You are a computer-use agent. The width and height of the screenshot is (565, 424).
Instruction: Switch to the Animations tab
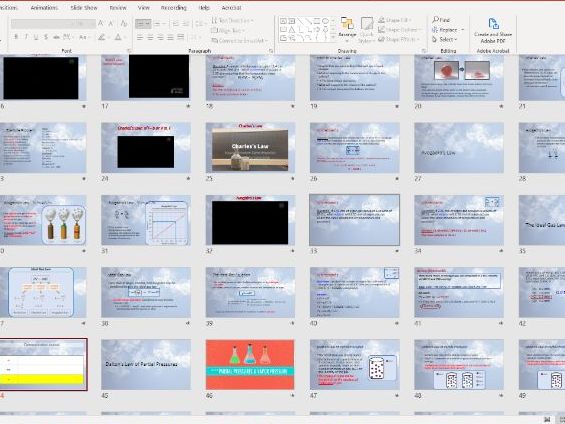tap(44, 8)
